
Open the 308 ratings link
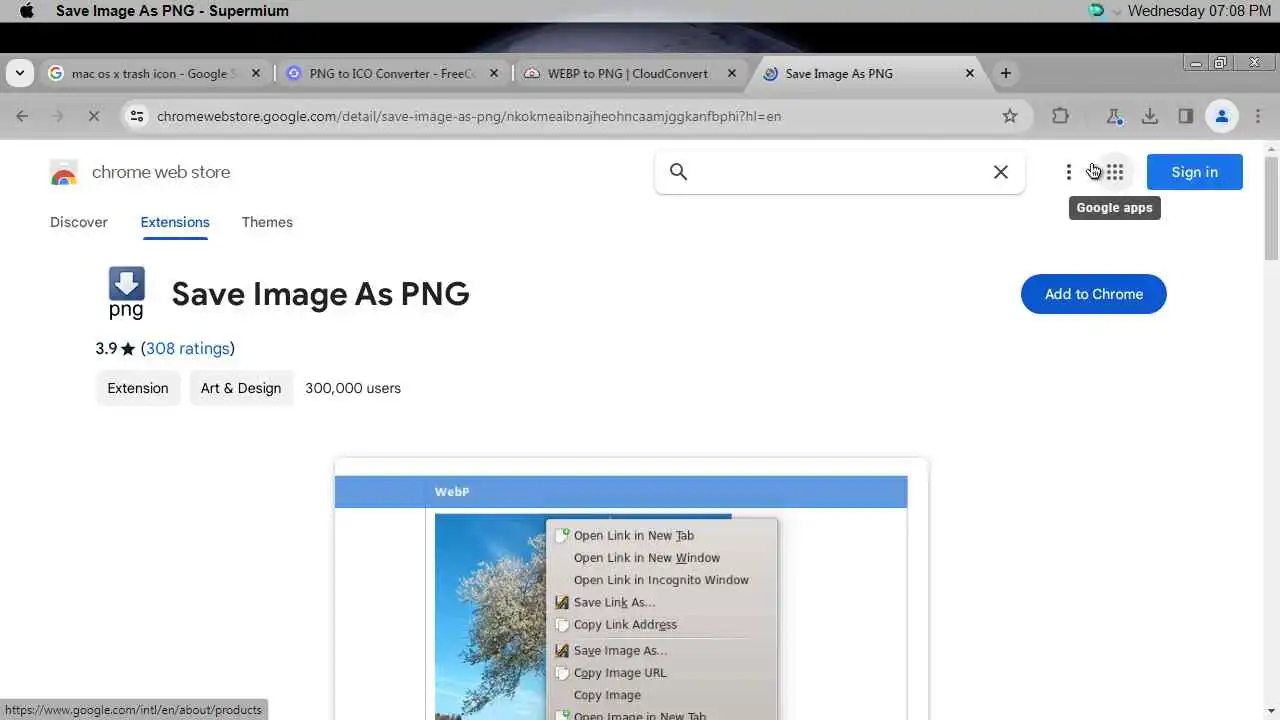pyautogui.click(x=188, y=348)
